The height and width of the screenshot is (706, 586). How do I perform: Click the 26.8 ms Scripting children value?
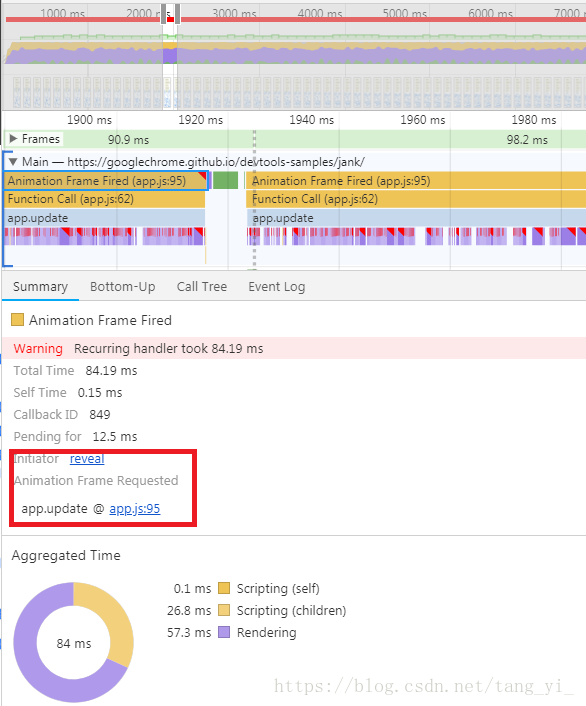pos(189,610)
